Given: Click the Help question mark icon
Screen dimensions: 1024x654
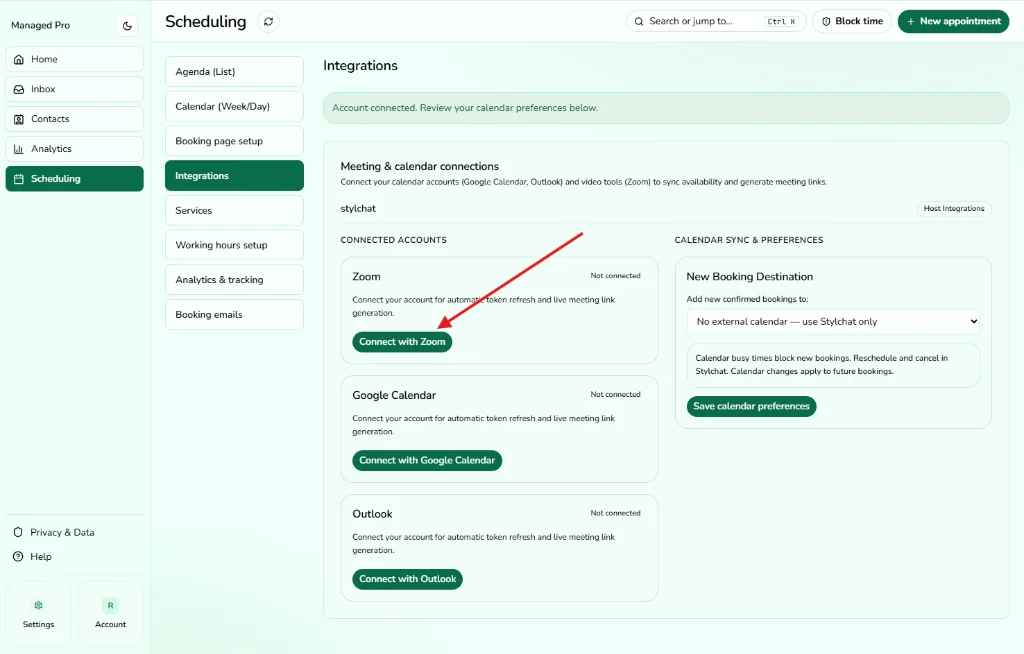Looking at the screenshot, I should (x=18, y=557).
